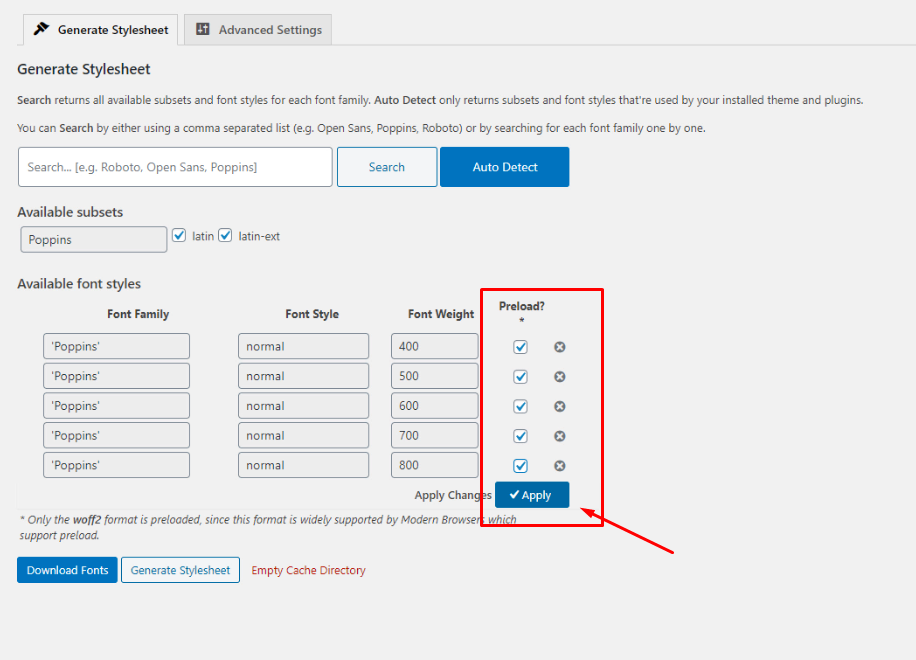Delete the Poppins 600 font style
The height and width of the screenshot is (660, 916).
point(560,406)
